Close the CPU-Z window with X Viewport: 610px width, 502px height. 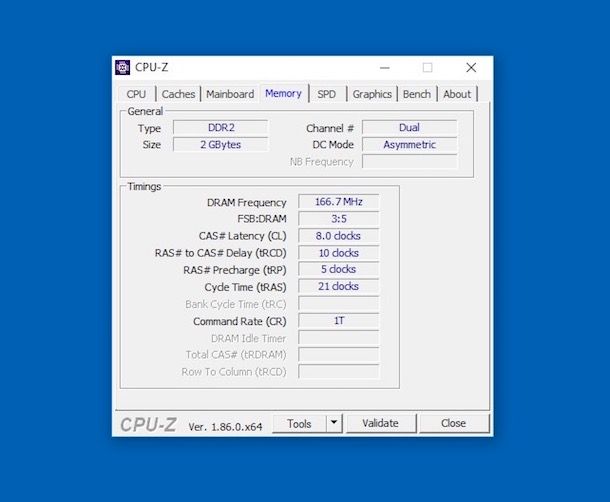[x=471, y=68]
